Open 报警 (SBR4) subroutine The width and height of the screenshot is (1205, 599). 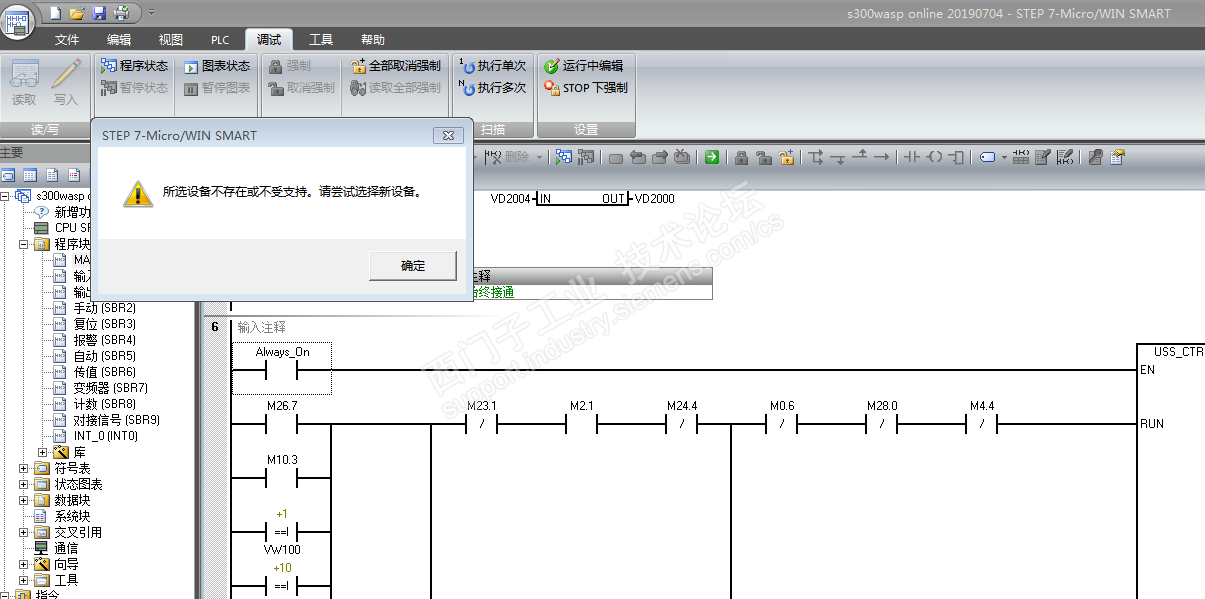point(105,340)
